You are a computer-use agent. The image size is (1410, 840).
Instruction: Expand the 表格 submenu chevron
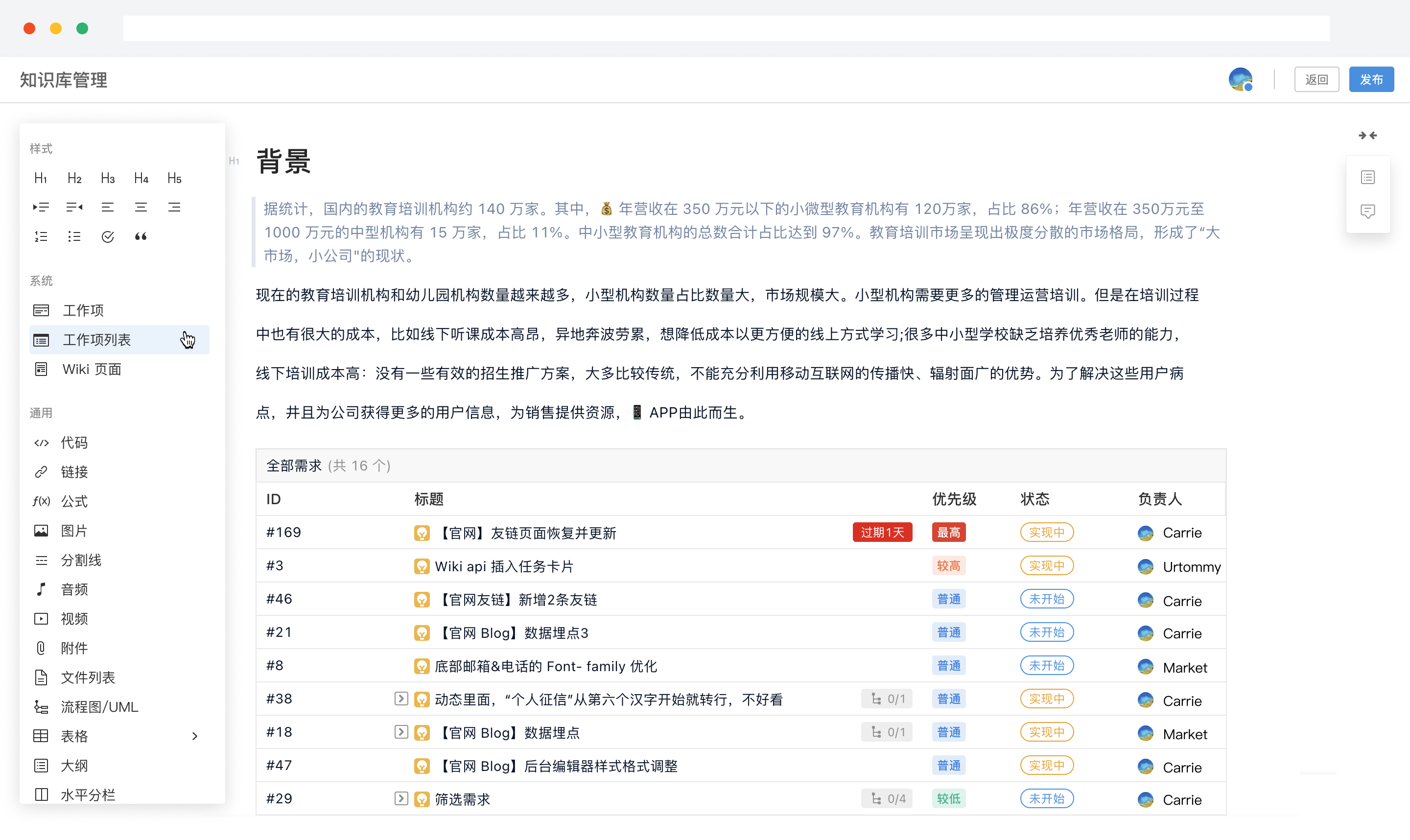click(x=195, y=736)
